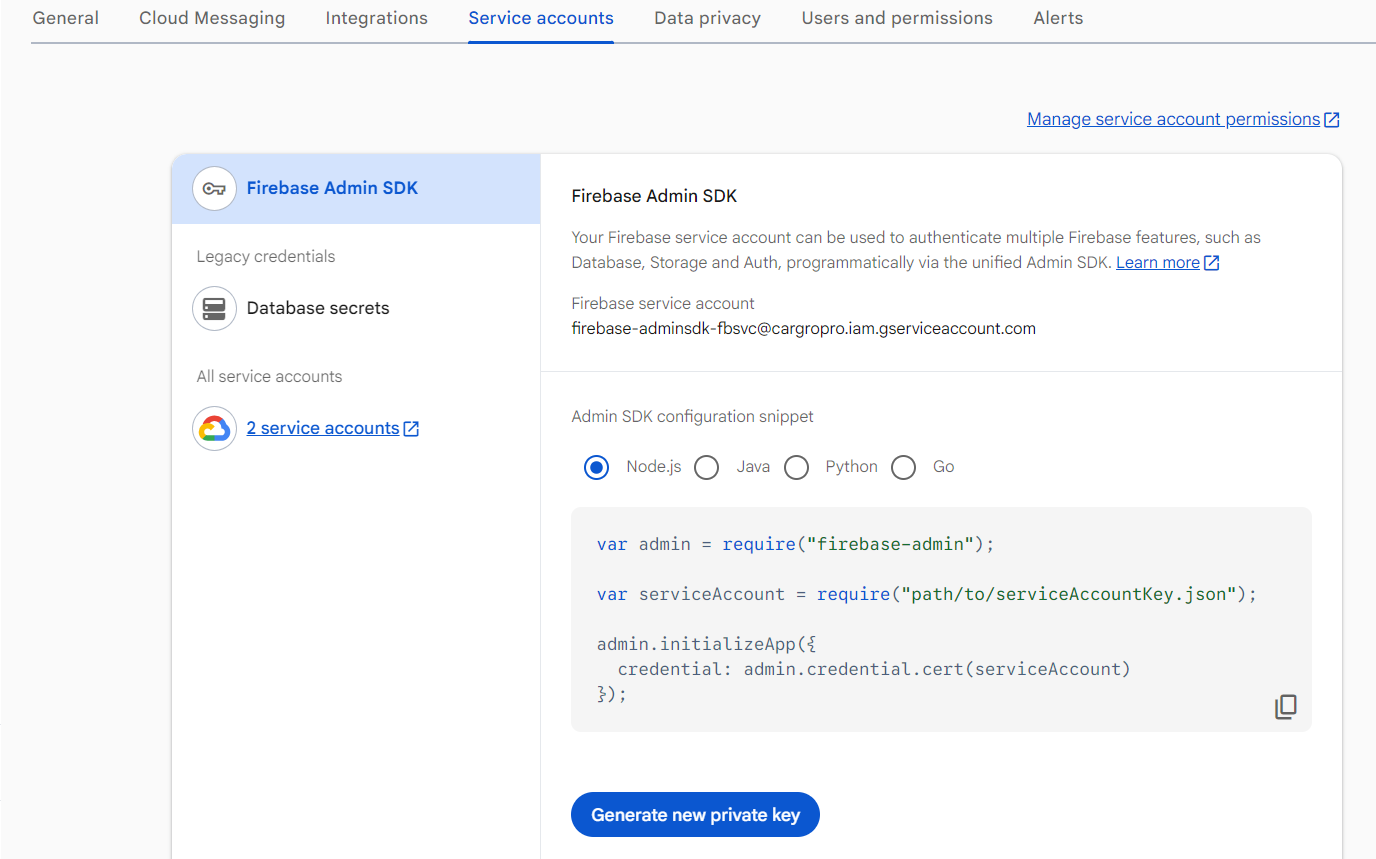Click the var admin require code line
This screenshot has height=859, width=1376.
[x=796, y=544]
